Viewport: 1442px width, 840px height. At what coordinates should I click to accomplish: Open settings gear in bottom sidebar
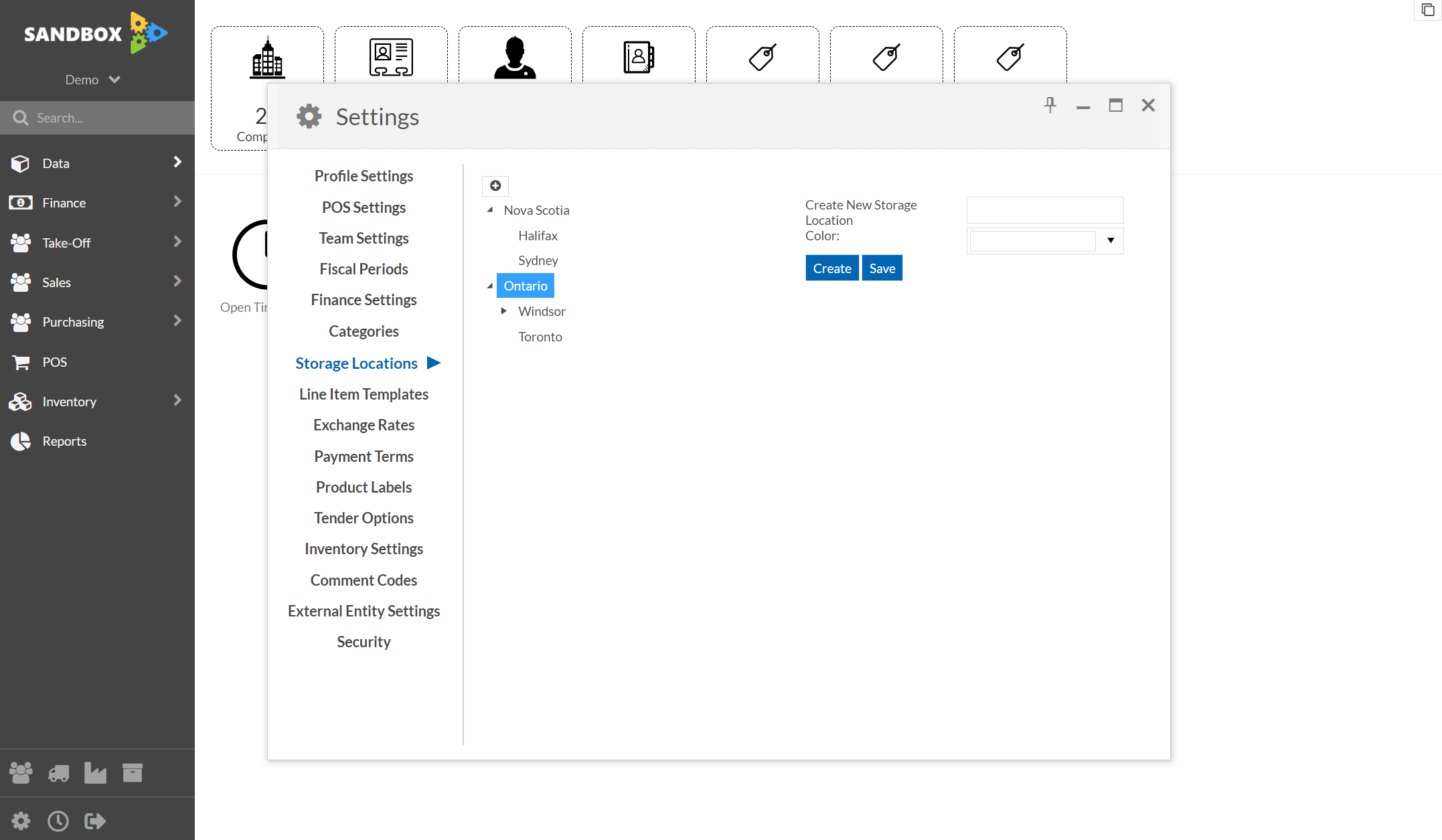point(21,821)
